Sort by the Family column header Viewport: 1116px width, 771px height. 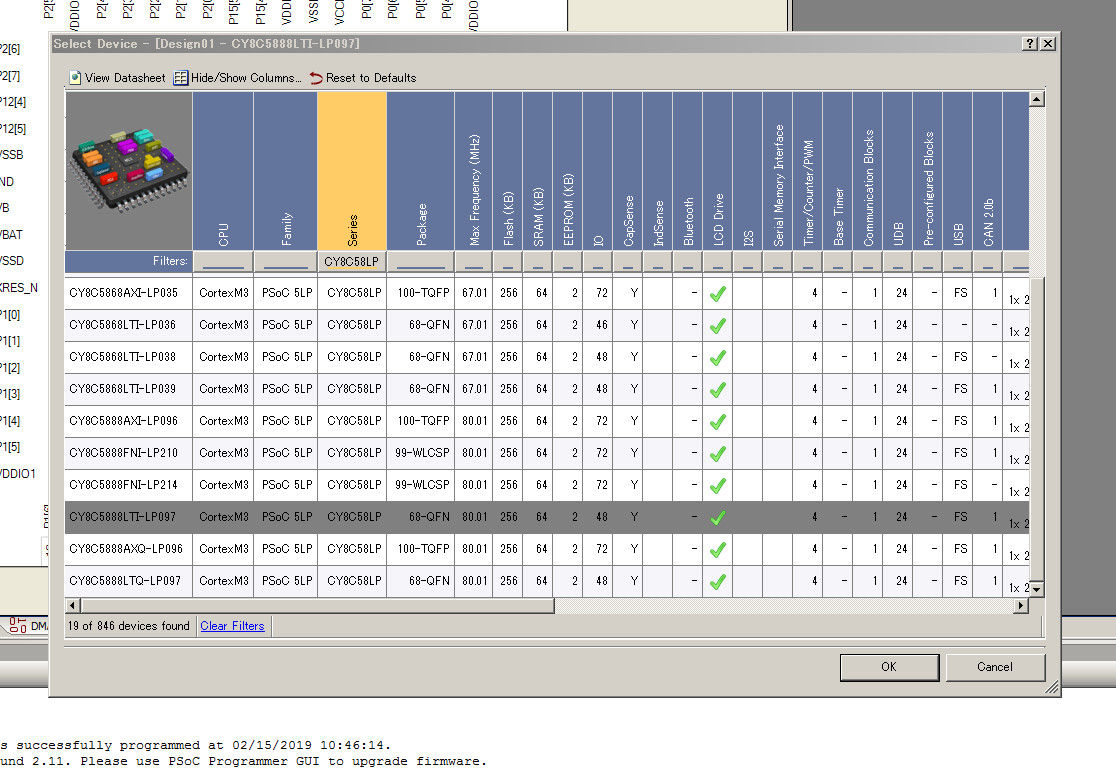point(285,171)
